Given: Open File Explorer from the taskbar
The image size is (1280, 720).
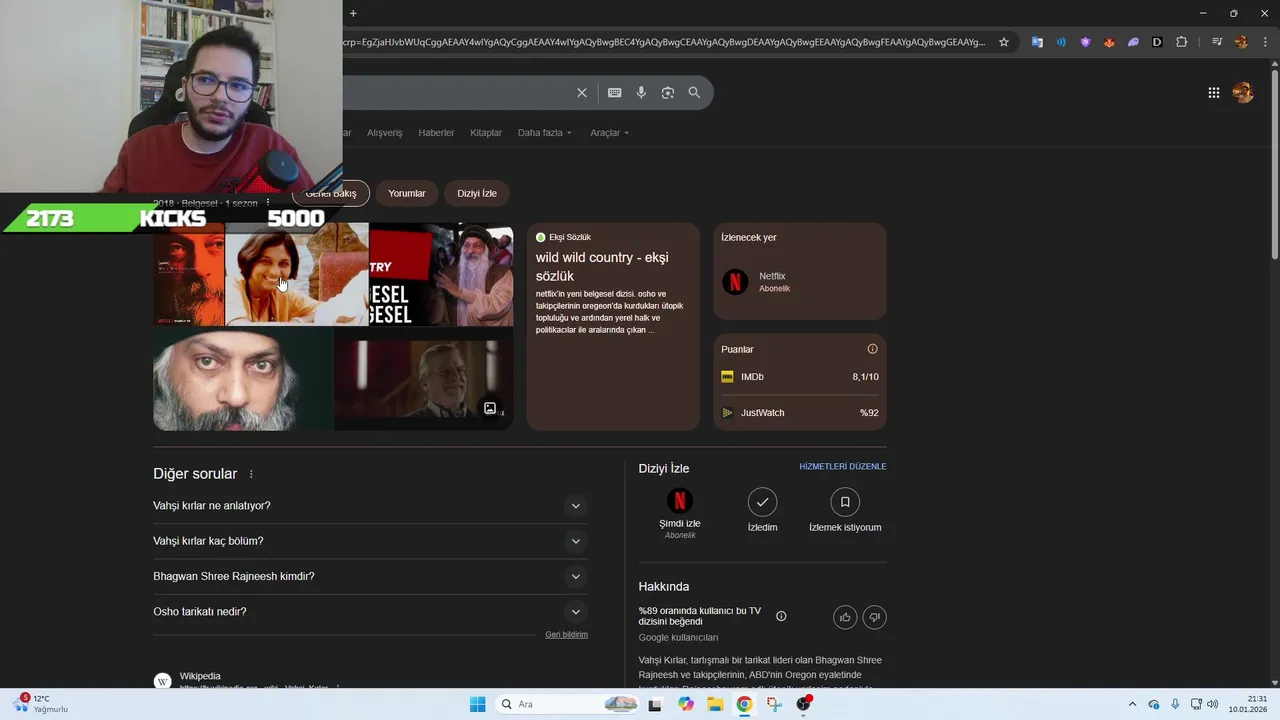Looking at the screenshot, I should click(715, 704).
